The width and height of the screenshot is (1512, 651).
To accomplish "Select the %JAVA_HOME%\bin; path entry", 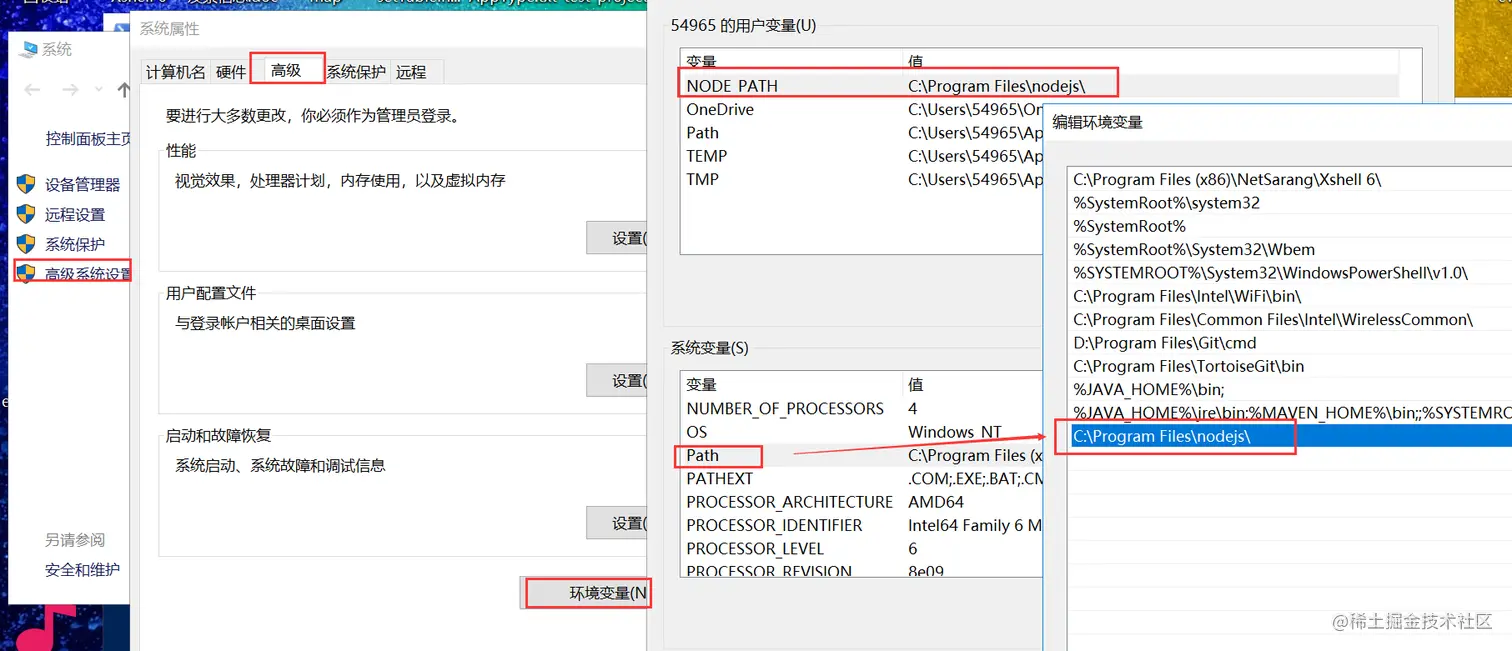I will (x=1289, y=390).
